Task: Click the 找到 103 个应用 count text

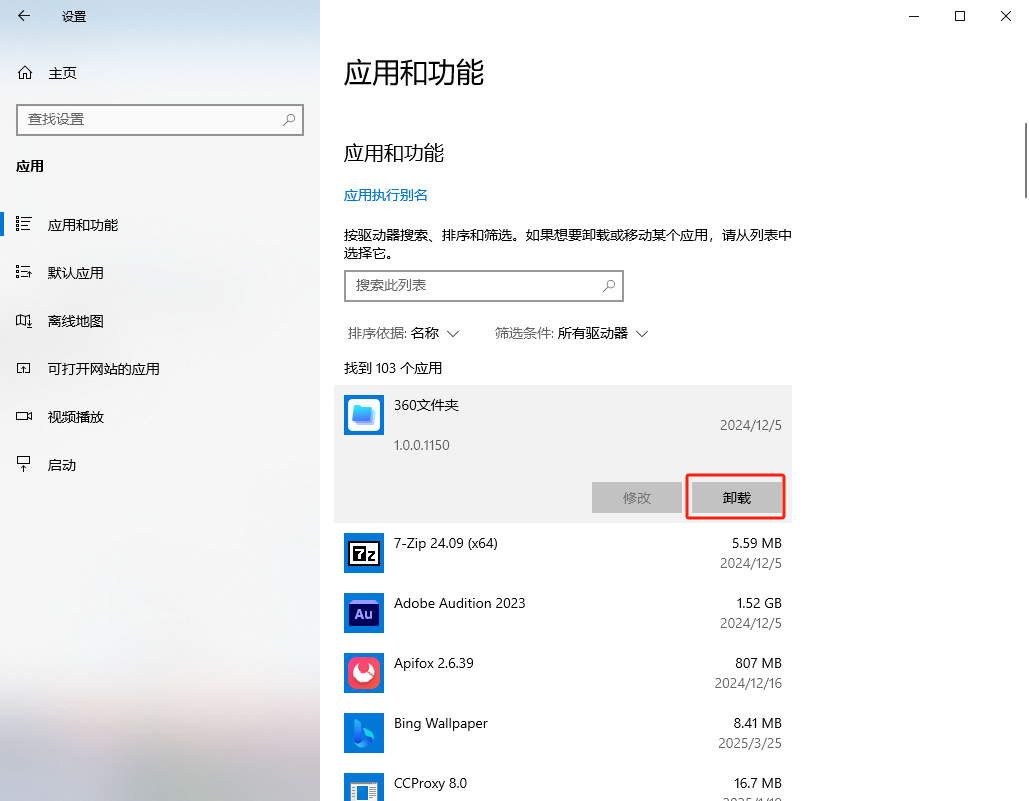Action: [x=393, y=368]
